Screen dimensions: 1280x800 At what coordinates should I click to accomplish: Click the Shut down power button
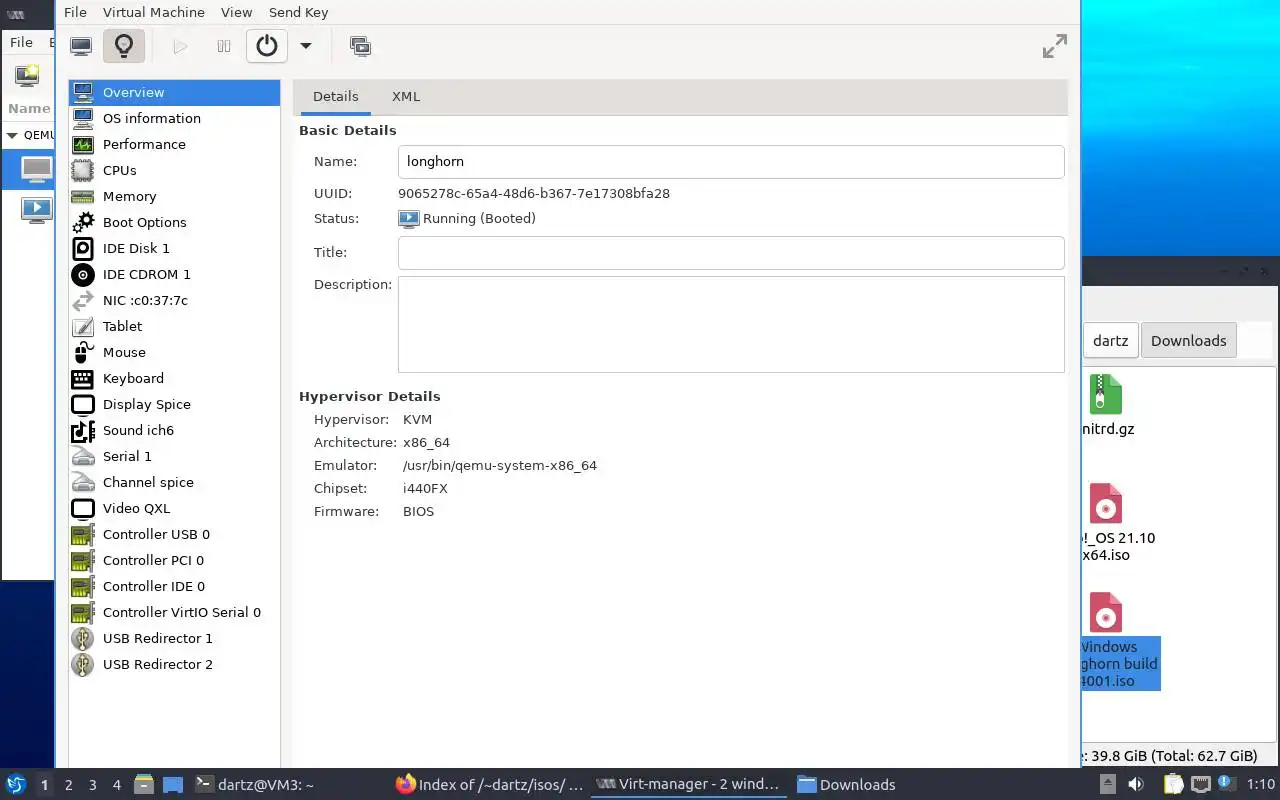(267, 46)
